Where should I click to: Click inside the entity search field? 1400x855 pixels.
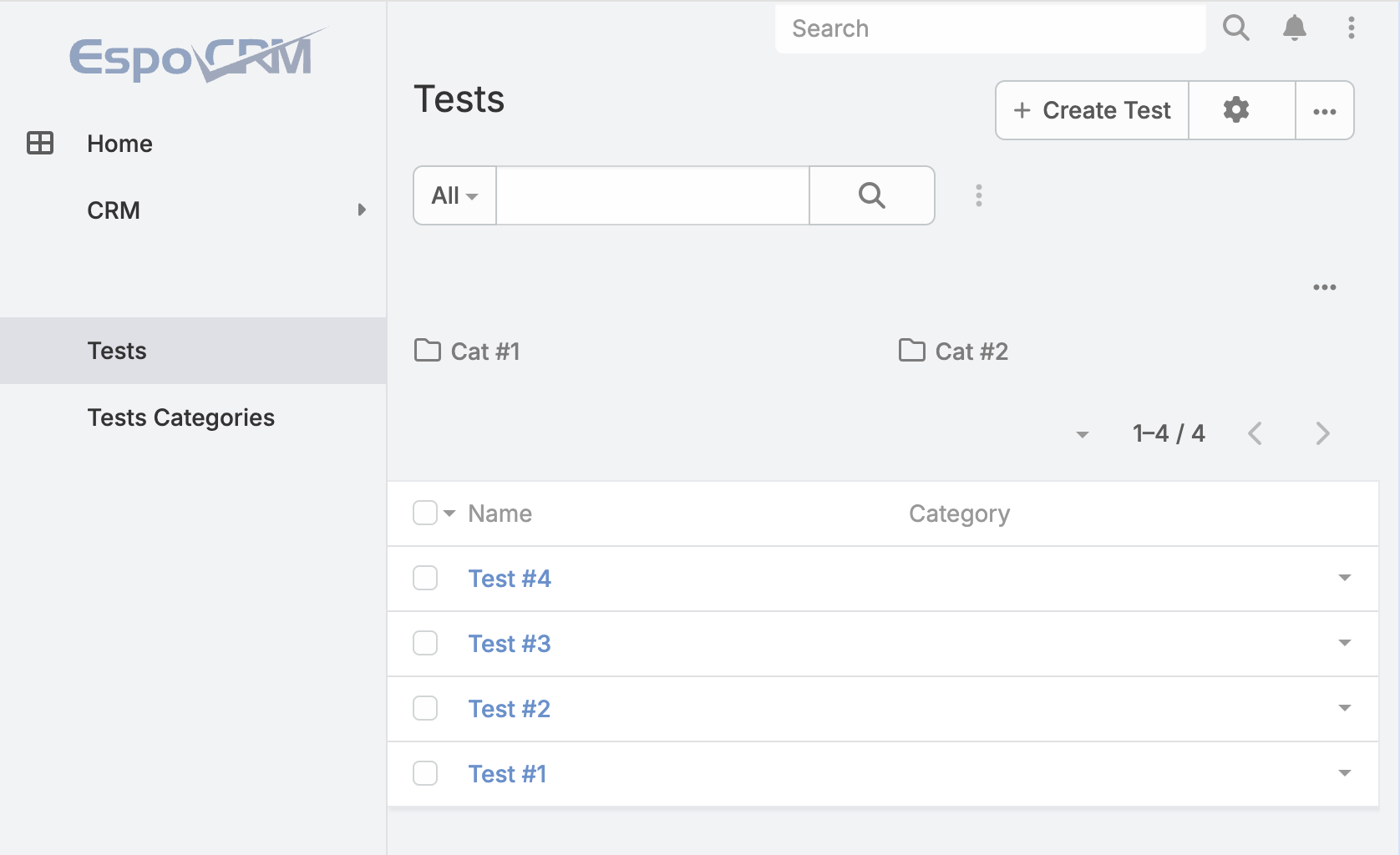[x=652, y=195]
